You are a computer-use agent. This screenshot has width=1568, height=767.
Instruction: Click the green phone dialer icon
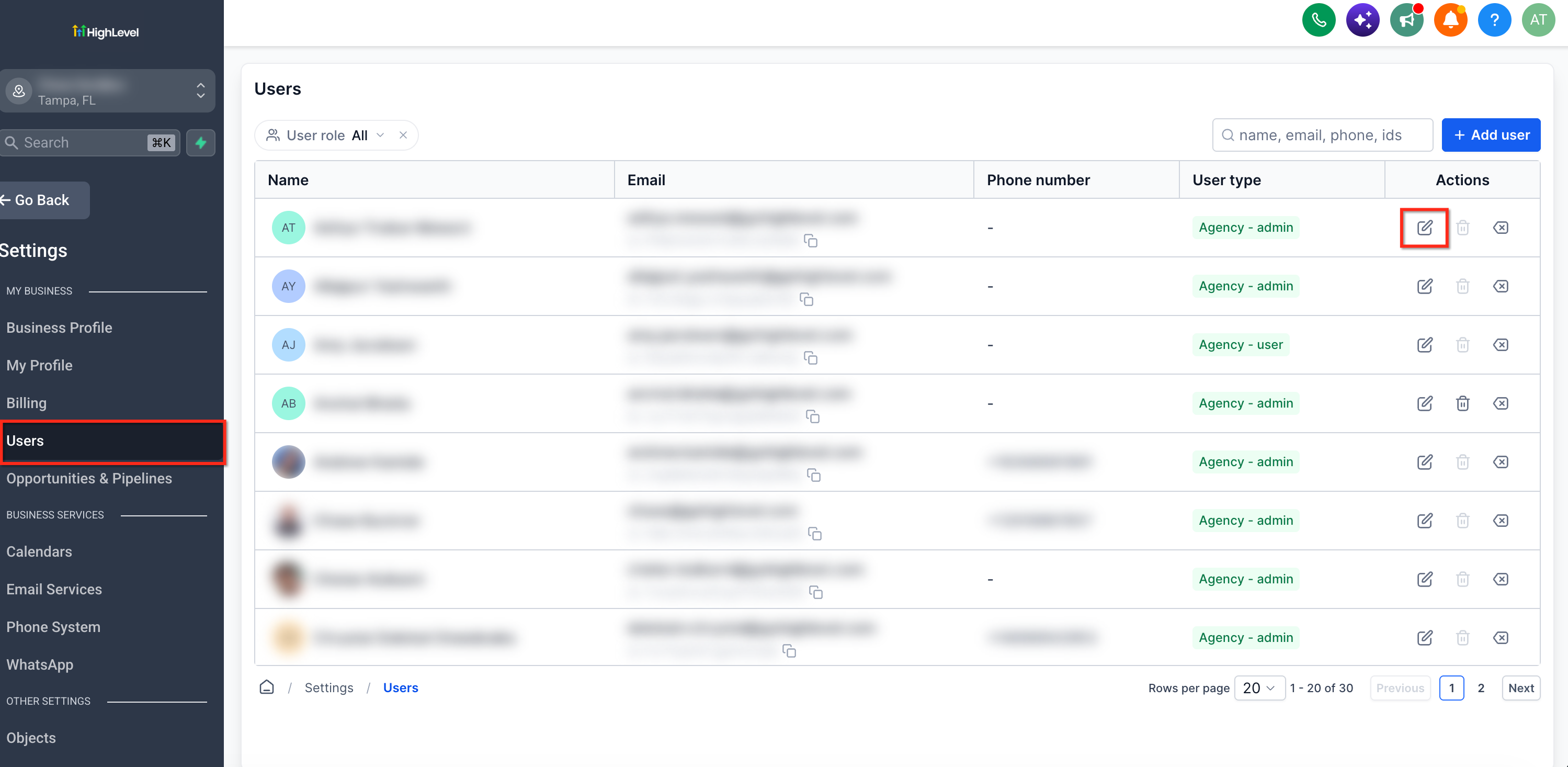click(1319, 20)
